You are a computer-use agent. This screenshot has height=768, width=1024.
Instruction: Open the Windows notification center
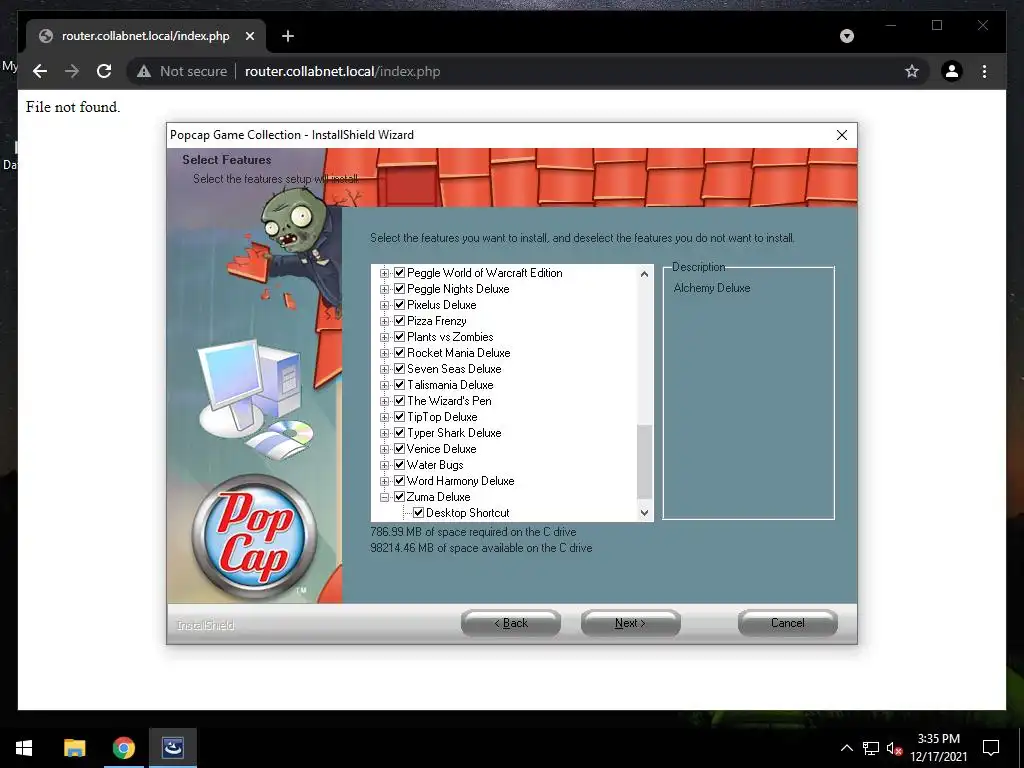pyautogui.click(x=991, y=748)
